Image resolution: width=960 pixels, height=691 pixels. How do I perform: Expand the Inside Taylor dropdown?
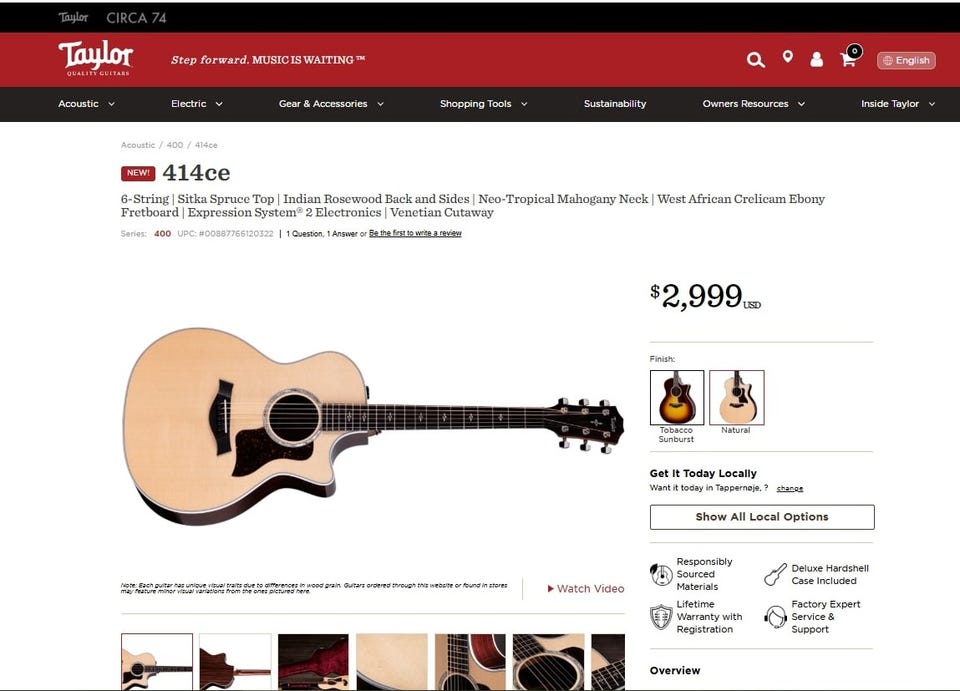point(898,104)
